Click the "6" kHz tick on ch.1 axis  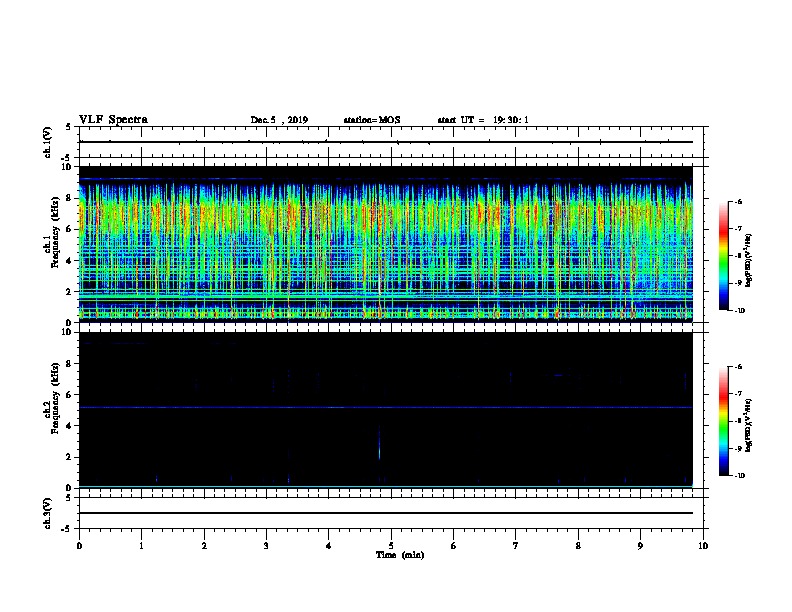point(70,229)
